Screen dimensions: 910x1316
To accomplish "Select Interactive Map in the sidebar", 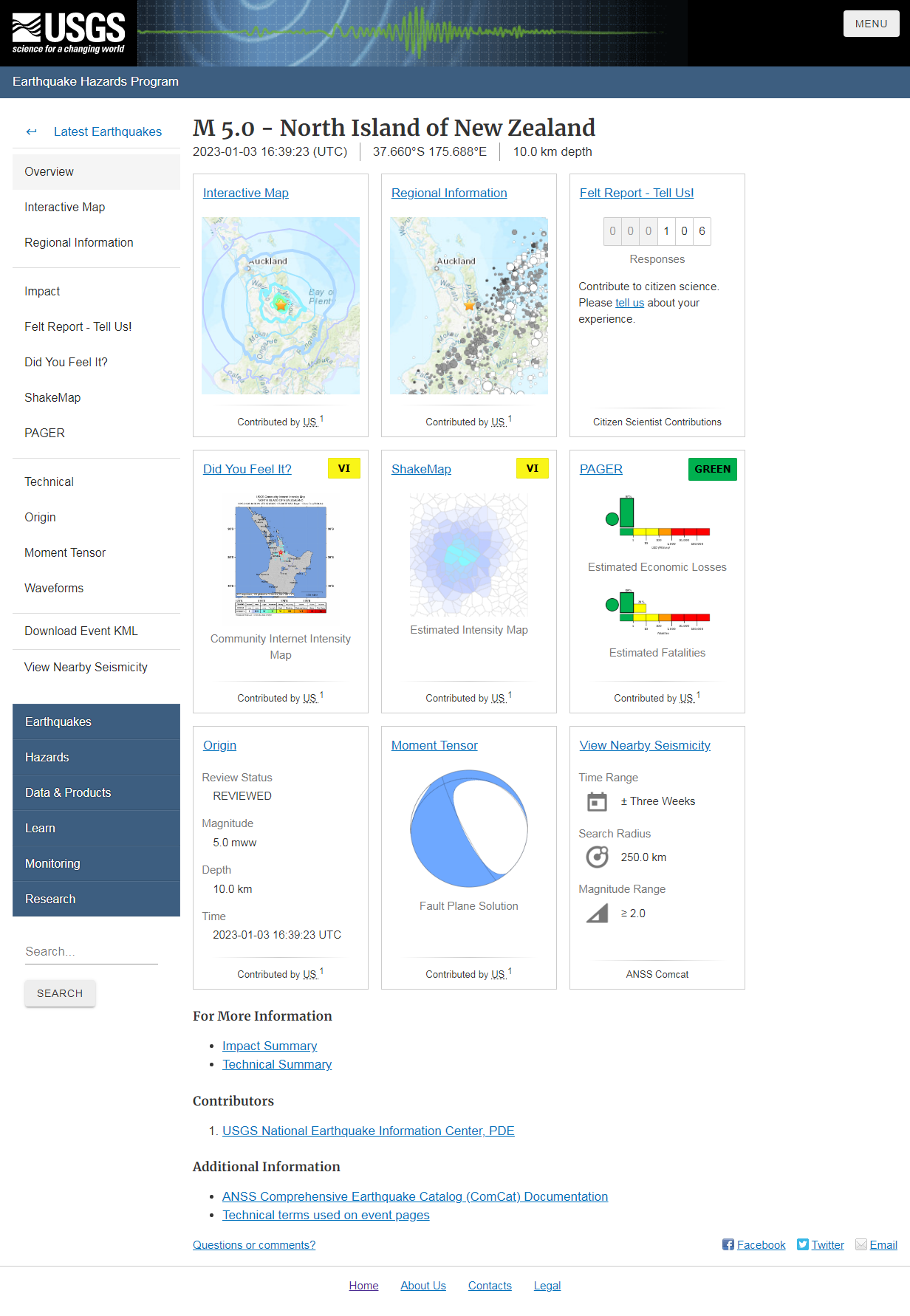I will point(96,207).
